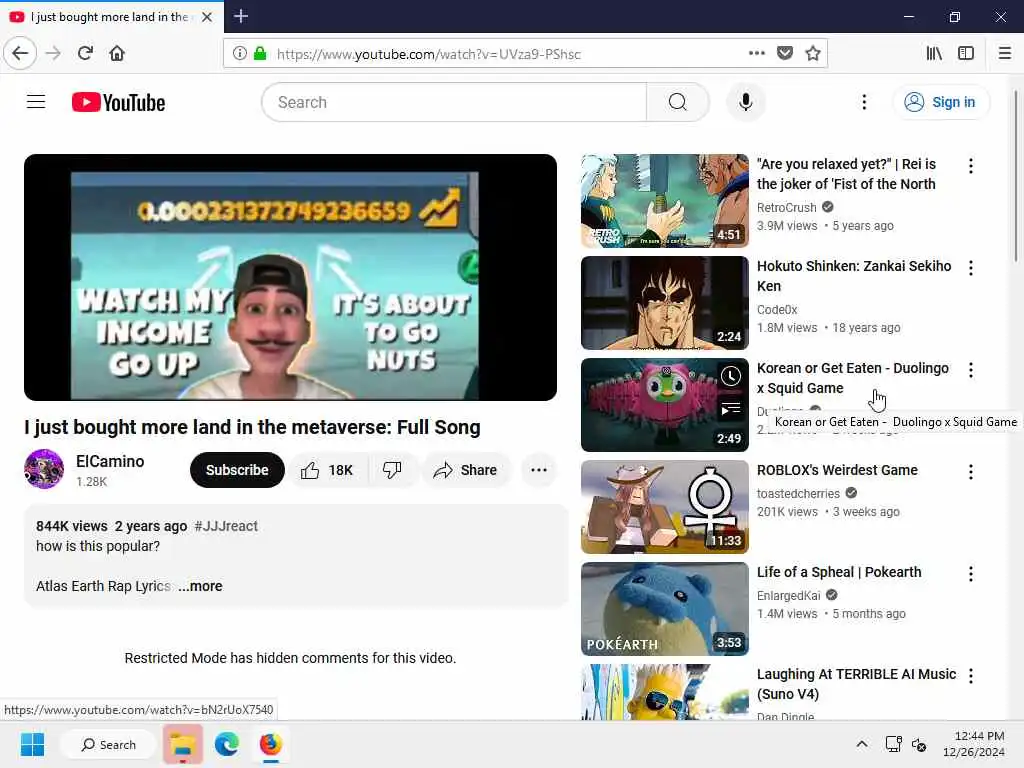Show site information icon in address bar
1024x768 pixels.
coord(240,54)
